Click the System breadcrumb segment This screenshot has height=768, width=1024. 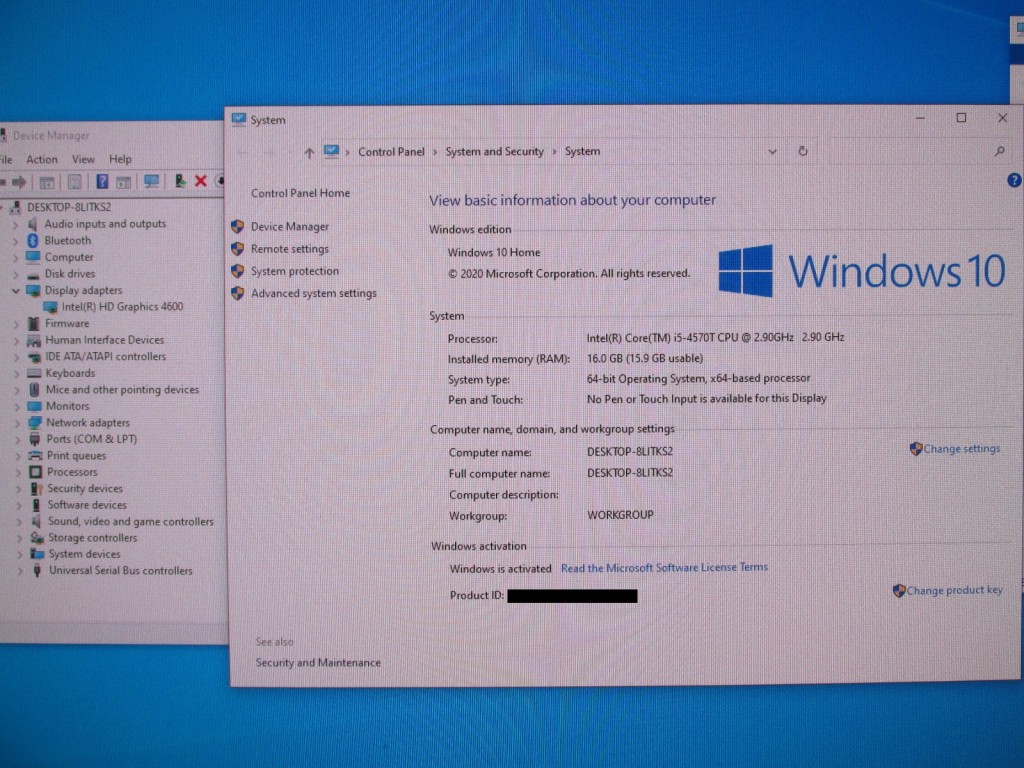582,152
